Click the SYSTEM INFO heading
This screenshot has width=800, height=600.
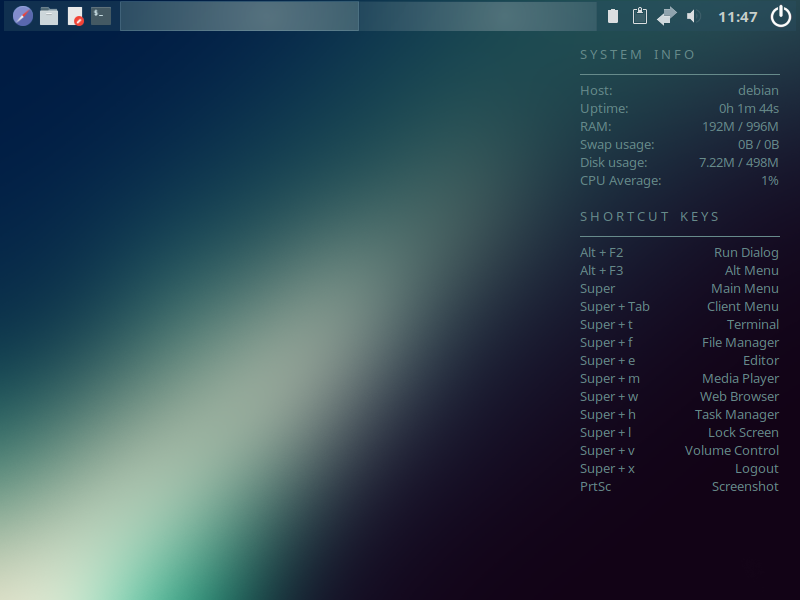[637, 55]
